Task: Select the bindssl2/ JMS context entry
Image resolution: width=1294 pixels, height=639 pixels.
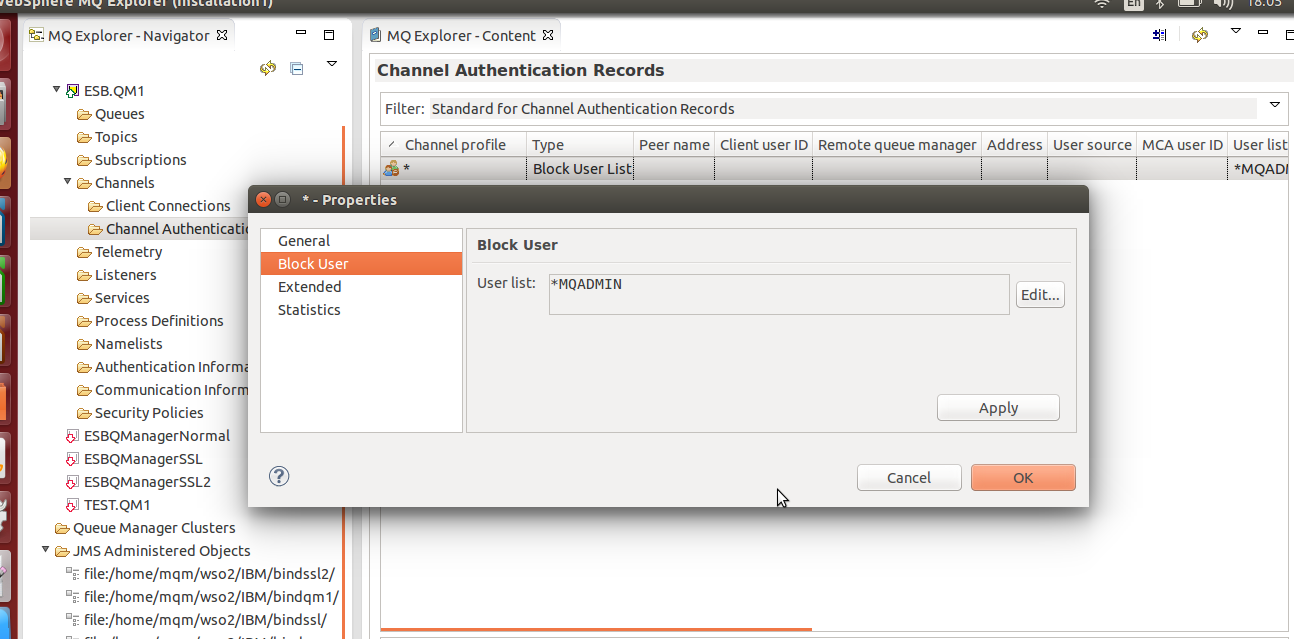Action: pyautogui.click(x=209, y=574)
